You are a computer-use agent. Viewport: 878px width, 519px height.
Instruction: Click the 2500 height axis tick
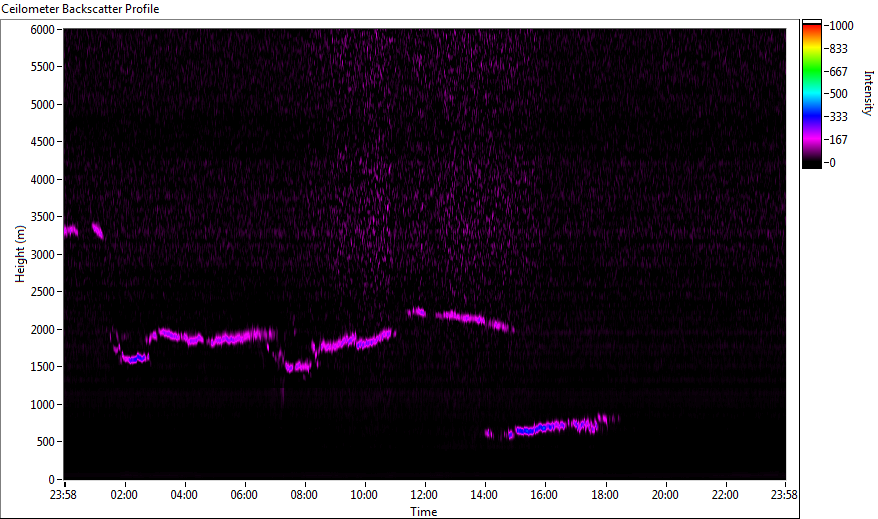coord(43,292)
